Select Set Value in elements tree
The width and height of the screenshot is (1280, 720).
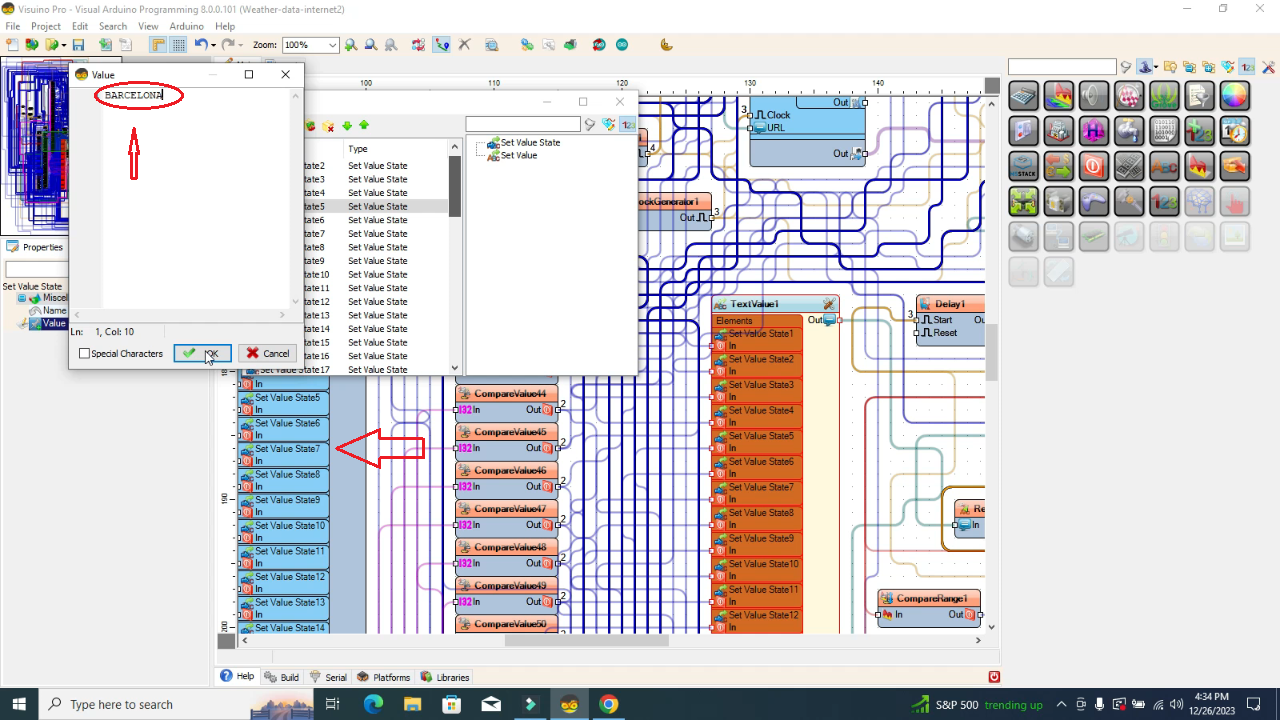(x=518, y=156)
